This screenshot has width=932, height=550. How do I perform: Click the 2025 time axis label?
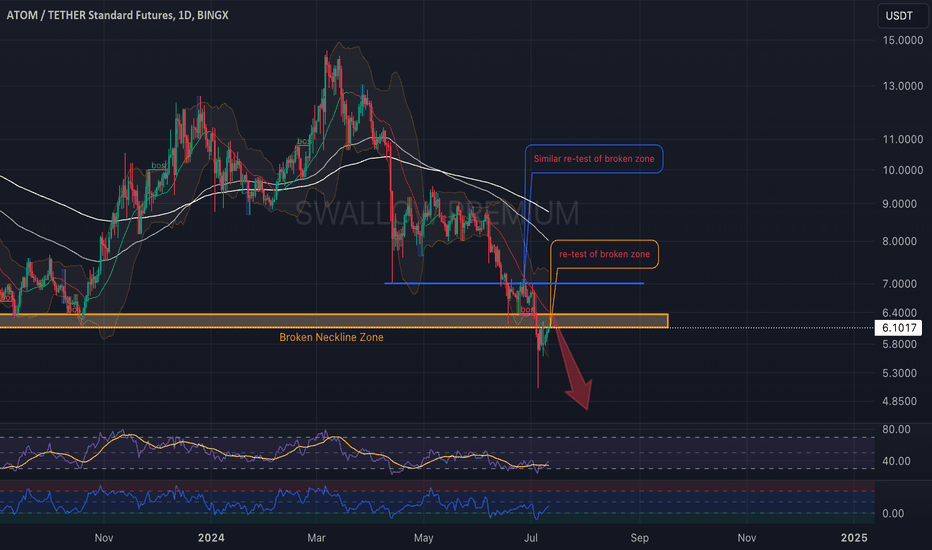click(854, 538)
